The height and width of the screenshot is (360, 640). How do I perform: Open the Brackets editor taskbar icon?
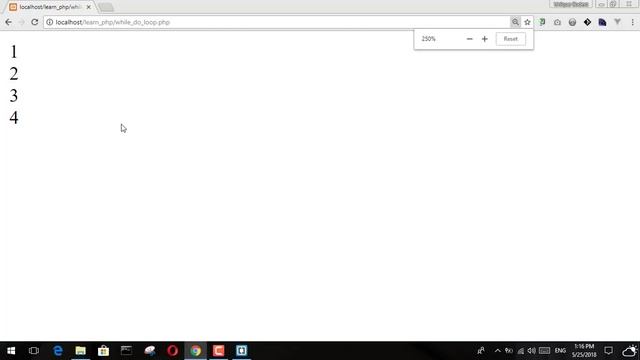(x=241, y=351)
